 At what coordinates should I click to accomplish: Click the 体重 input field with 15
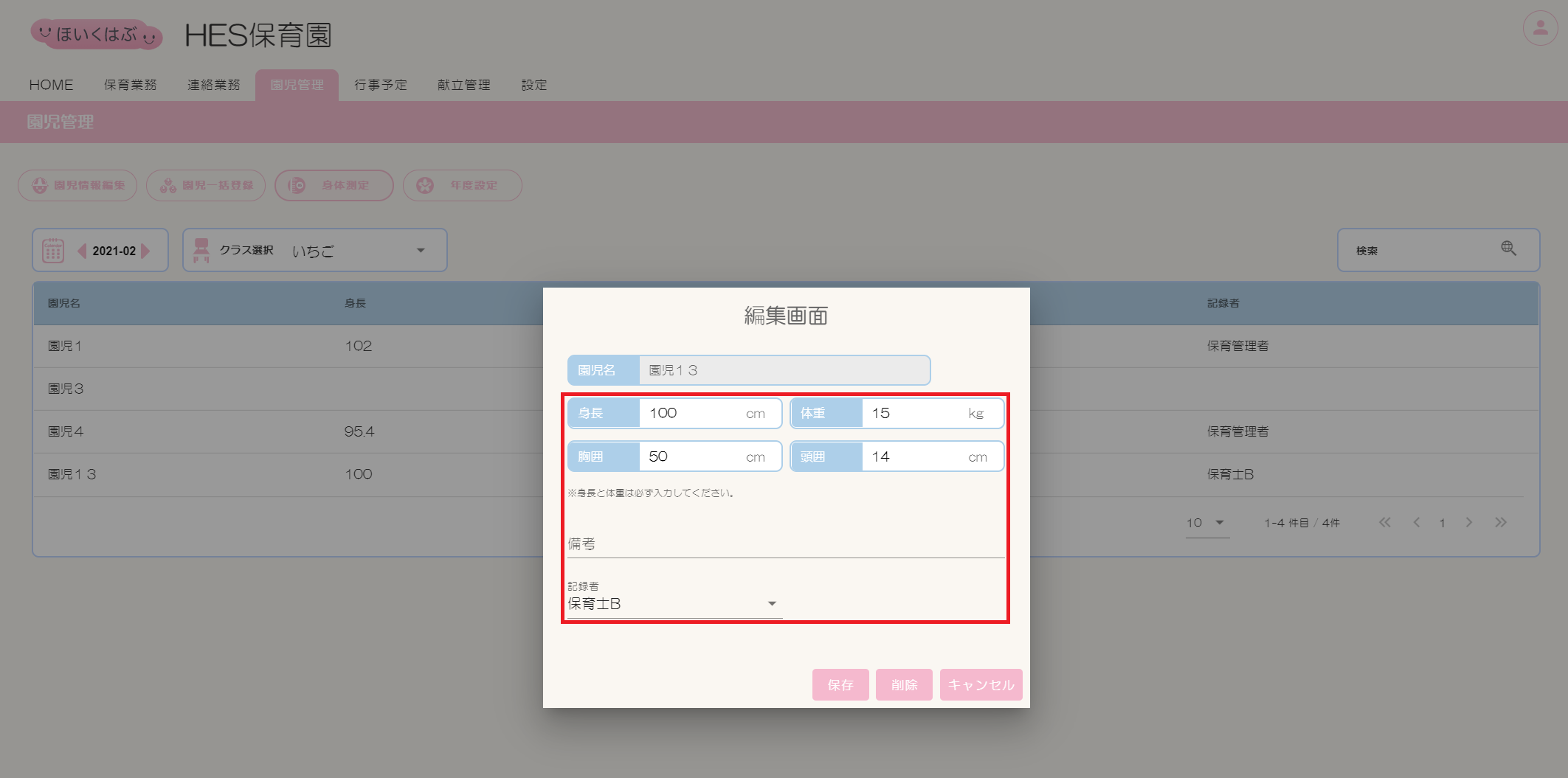[915, 413]
